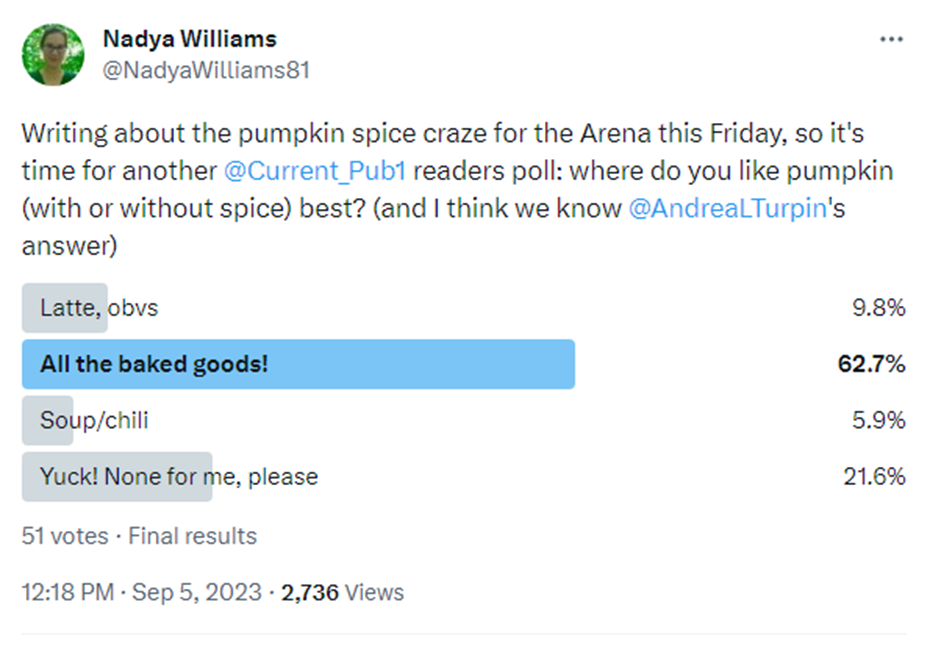
Task: Open the @NadyaWilliams81 handle
Action: (206, 70)
